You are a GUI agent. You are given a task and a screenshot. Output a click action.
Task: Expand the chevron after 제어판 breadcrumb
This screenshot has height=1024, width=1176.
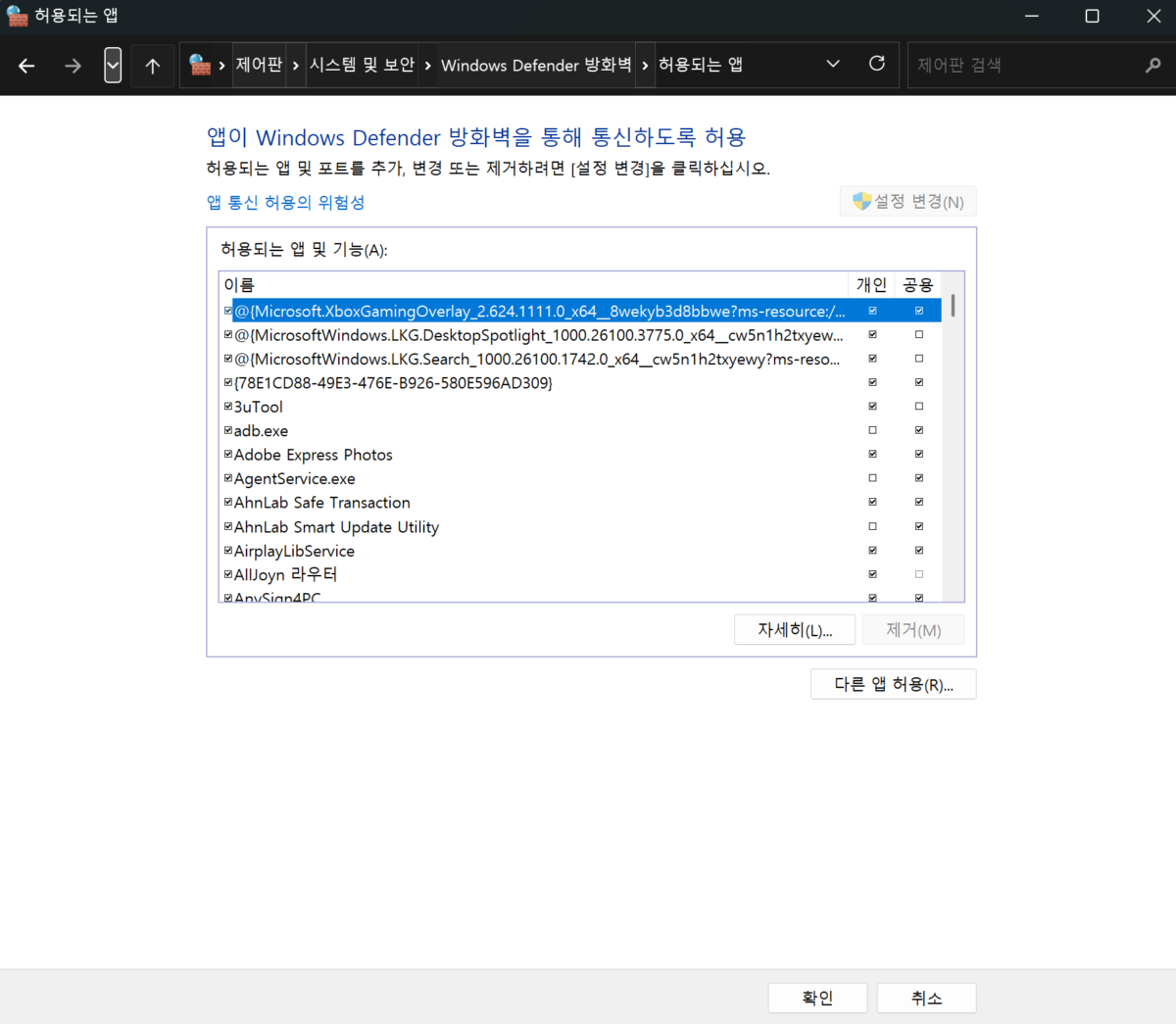point(296,66)
